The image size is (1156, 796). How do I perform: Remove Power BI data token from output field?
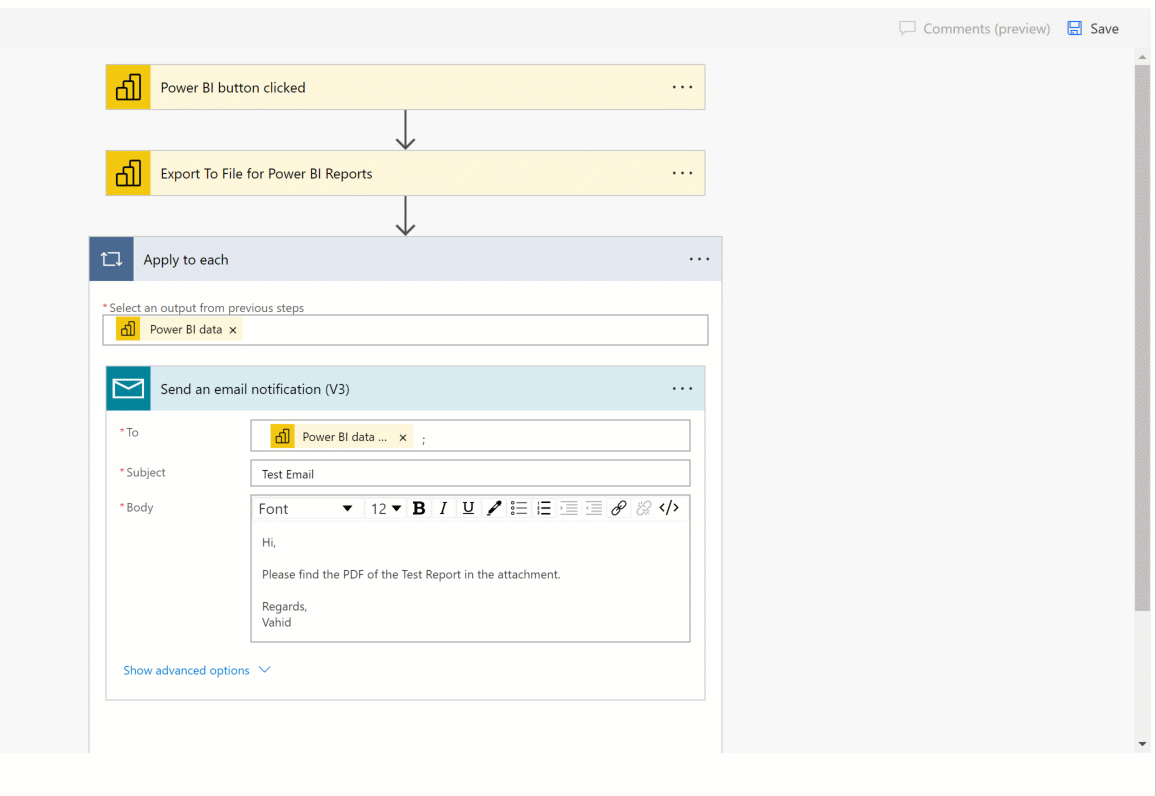tap(233, 330)
